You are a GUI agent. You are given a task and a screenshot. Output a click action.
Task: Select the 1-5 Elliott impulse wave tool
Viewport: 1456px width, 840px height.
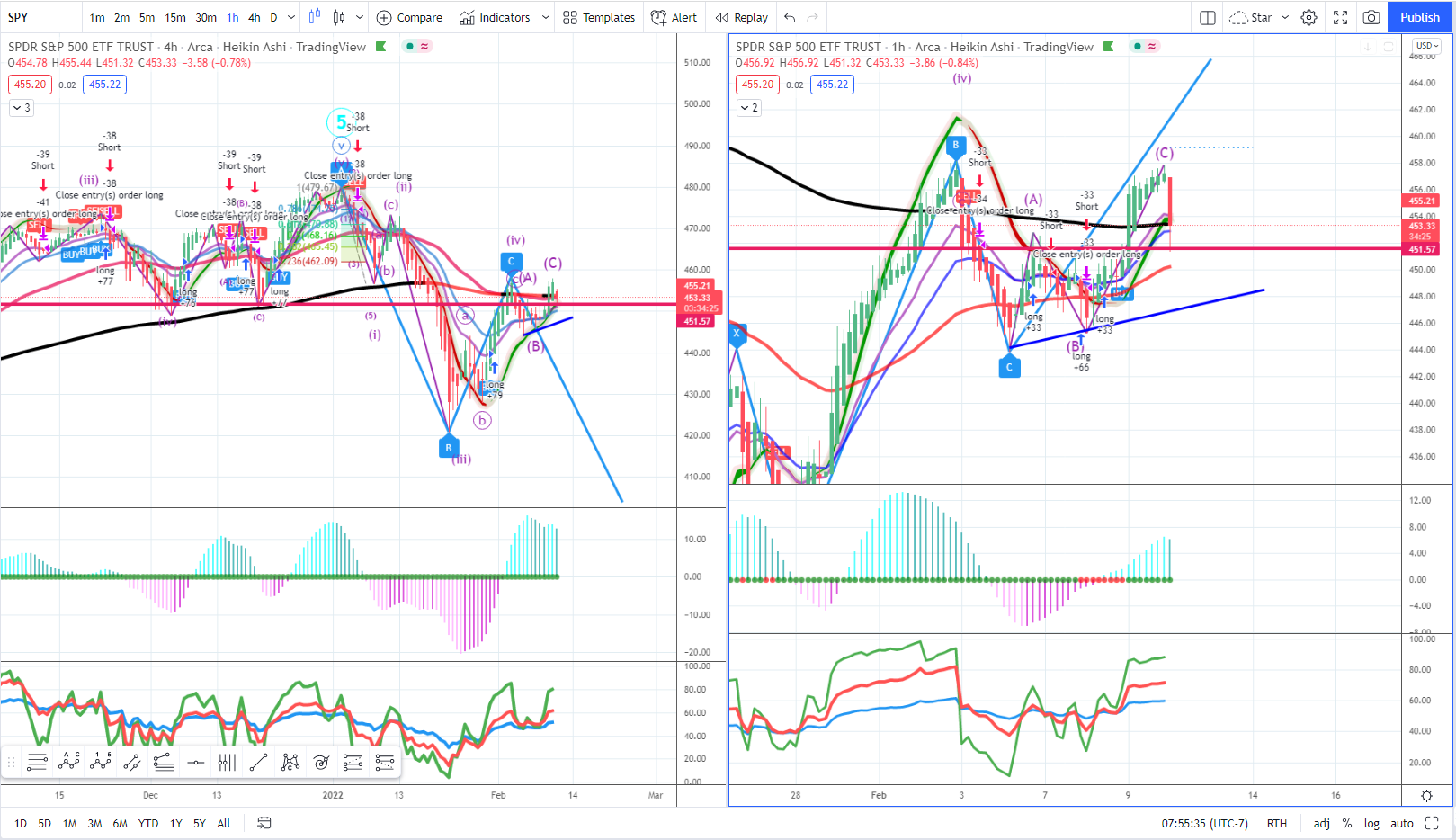tap(100, 763)
